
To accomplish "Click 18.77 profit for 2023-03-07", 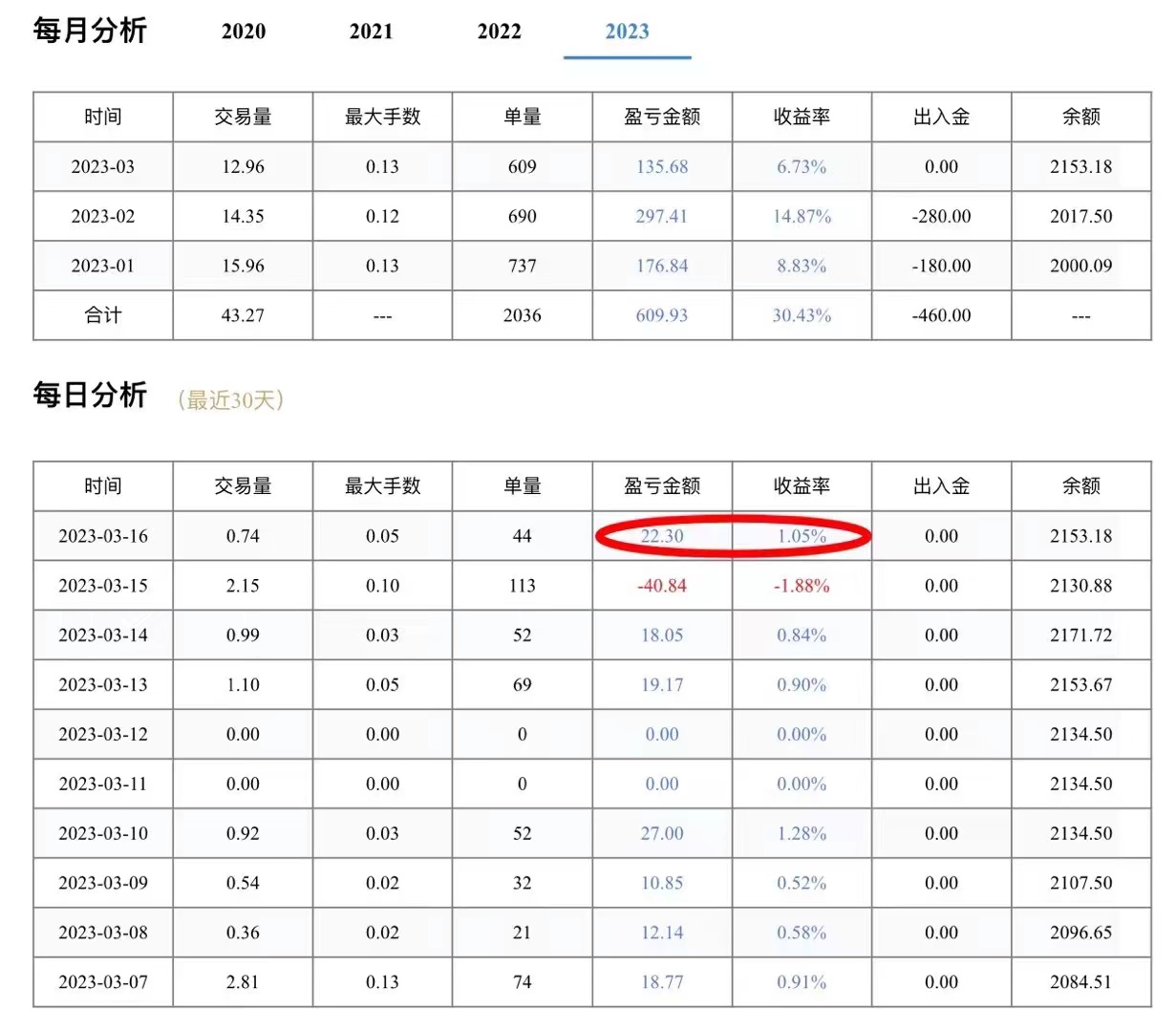I will tap(661, 982).
